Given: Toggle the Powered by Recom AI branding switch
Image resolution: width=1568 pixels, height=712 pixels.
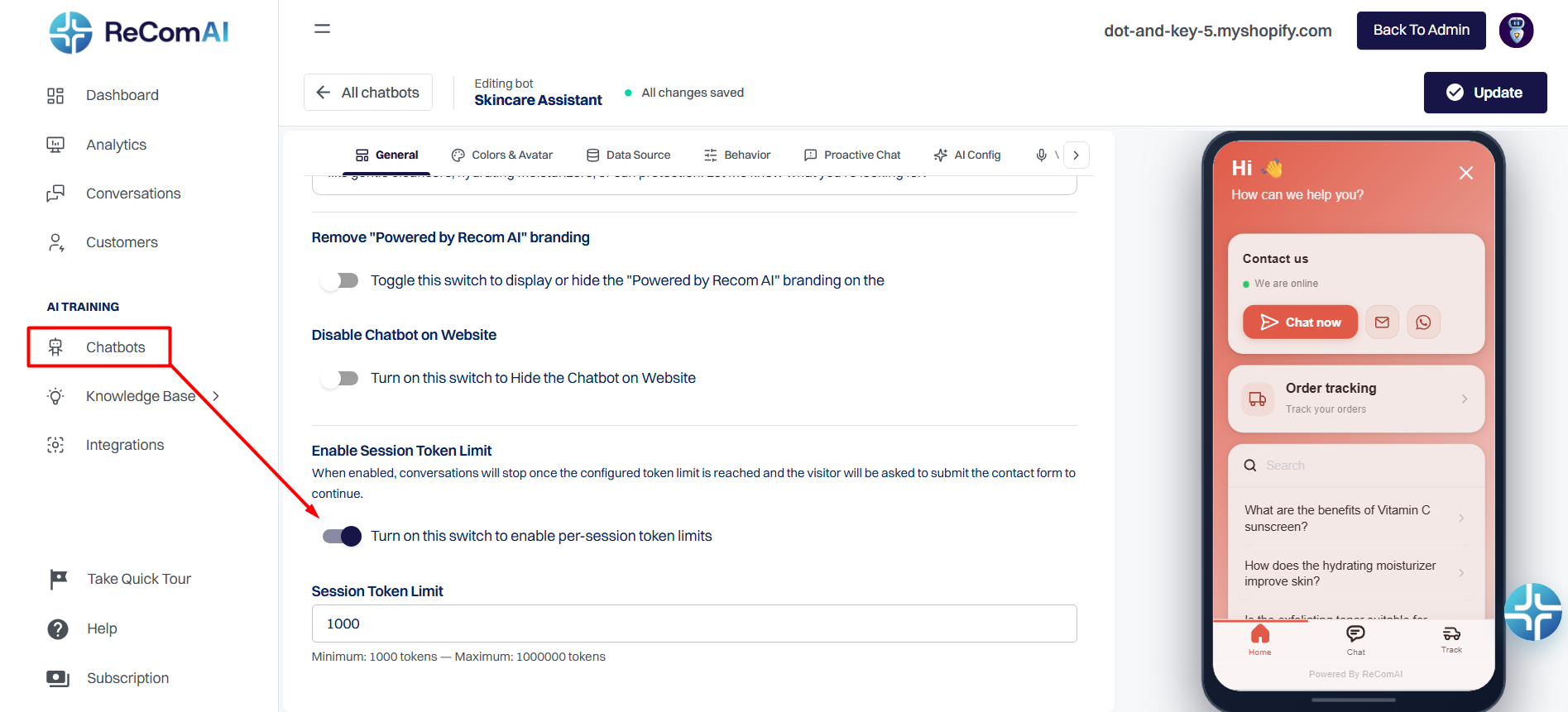Looking at the screenshot, I should [x=340, y=281].
